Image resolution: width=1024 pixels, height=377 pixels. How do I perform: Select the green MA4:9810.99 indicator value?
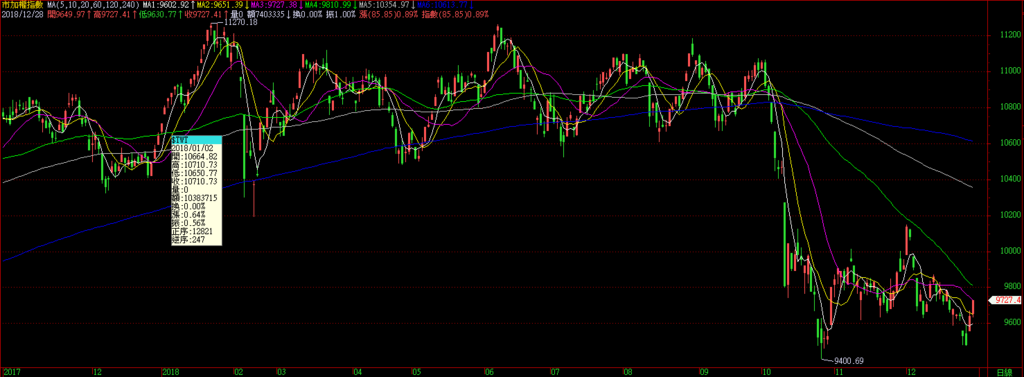tap(329, 5)
